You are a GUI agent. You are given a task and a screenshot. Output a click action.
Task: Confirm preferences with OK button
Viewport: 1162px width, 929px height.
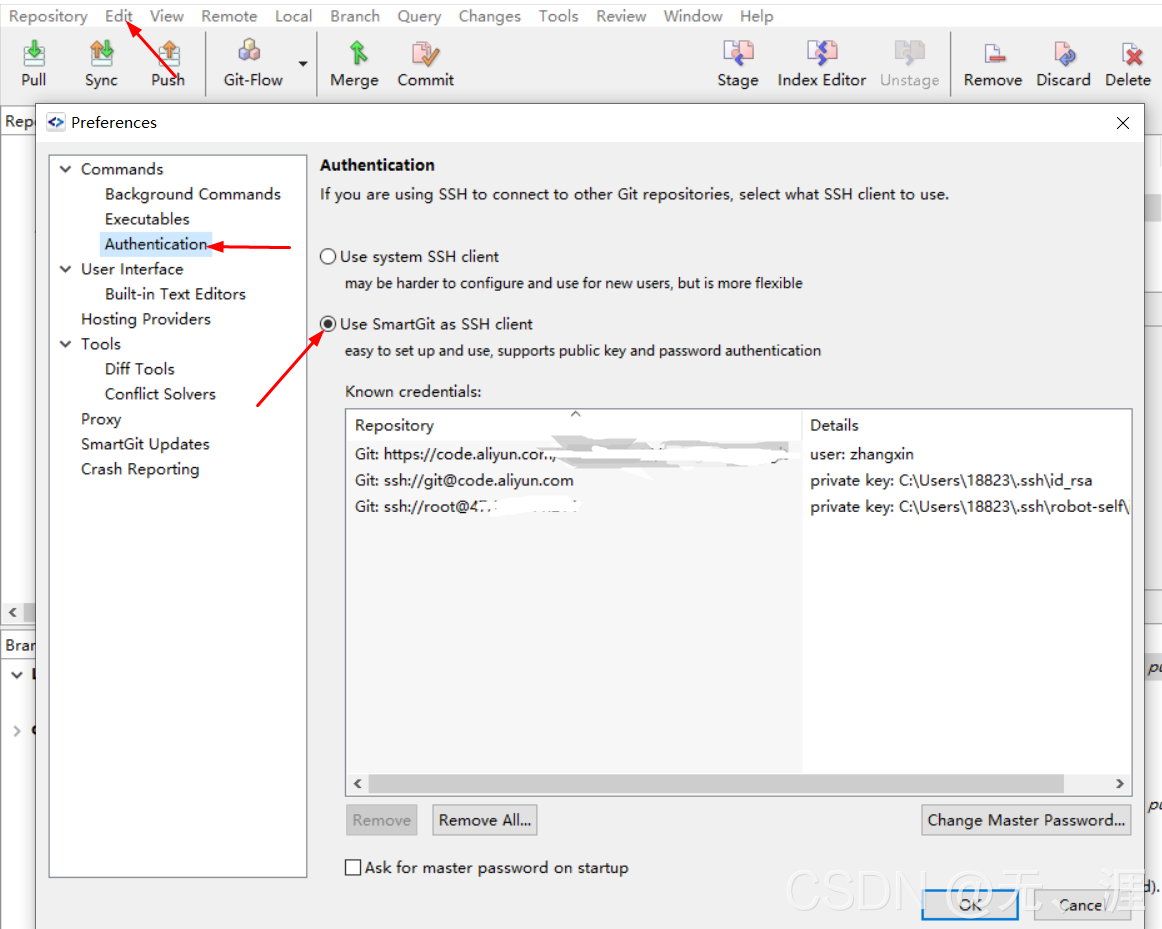[969, 905]
